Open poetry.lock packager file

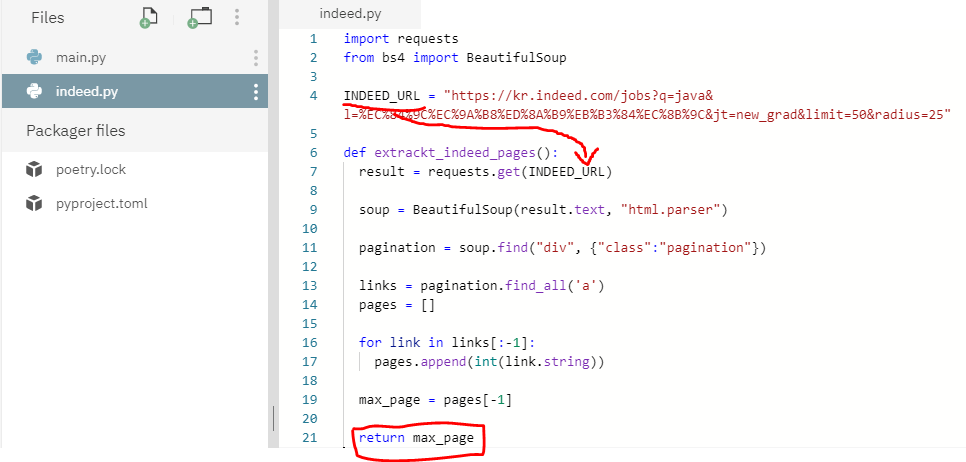(91, 169)
